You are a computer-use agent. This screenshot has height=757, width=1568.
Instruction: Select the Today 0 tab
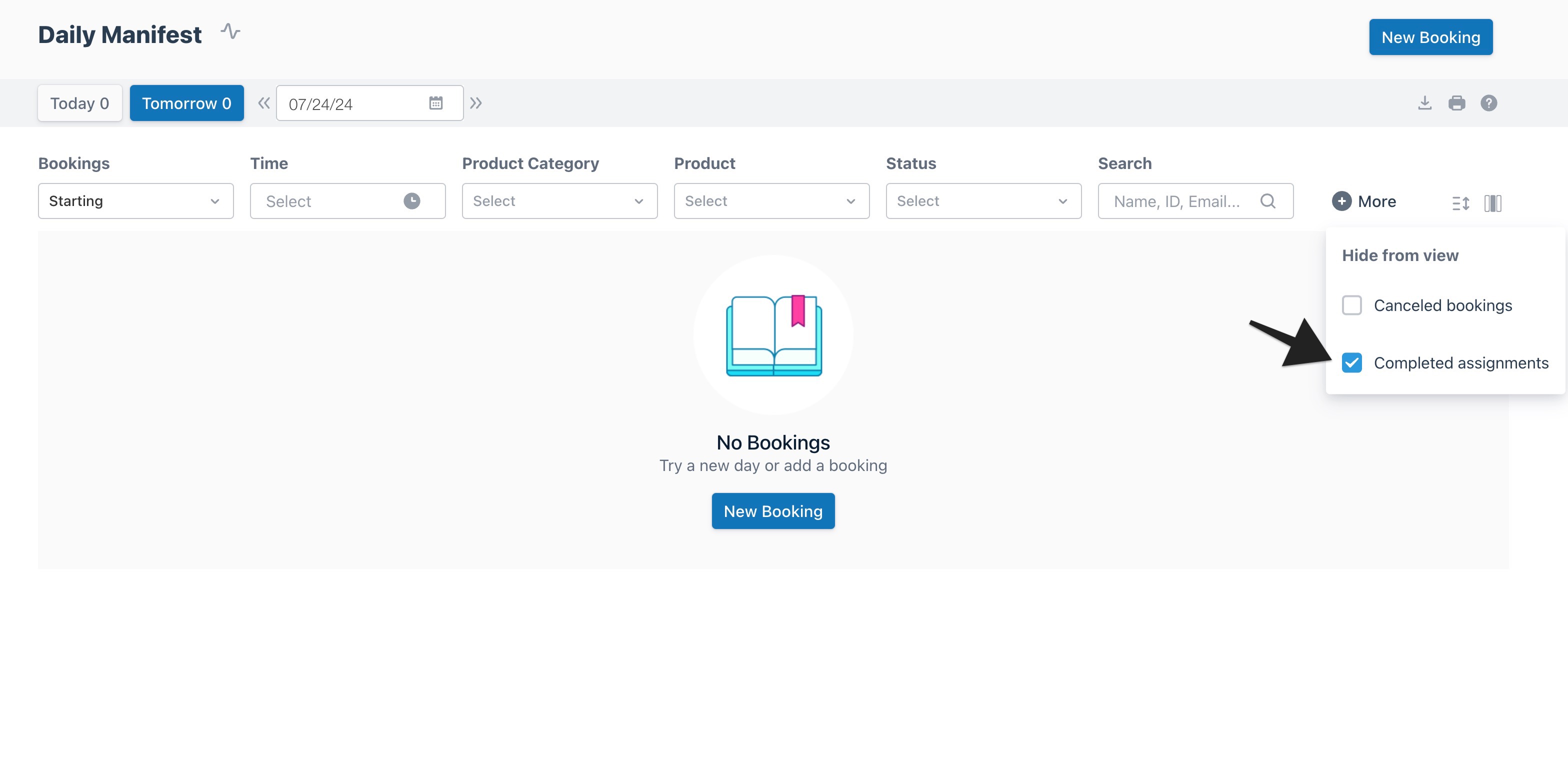79,103
